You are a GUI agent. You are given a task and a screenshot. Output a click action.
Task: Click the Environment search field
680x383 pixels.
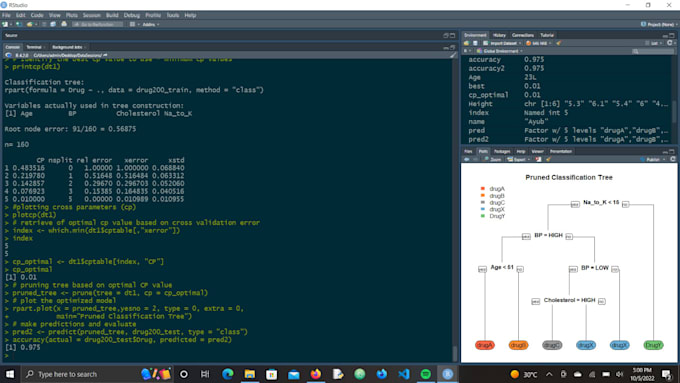point(654,51)
